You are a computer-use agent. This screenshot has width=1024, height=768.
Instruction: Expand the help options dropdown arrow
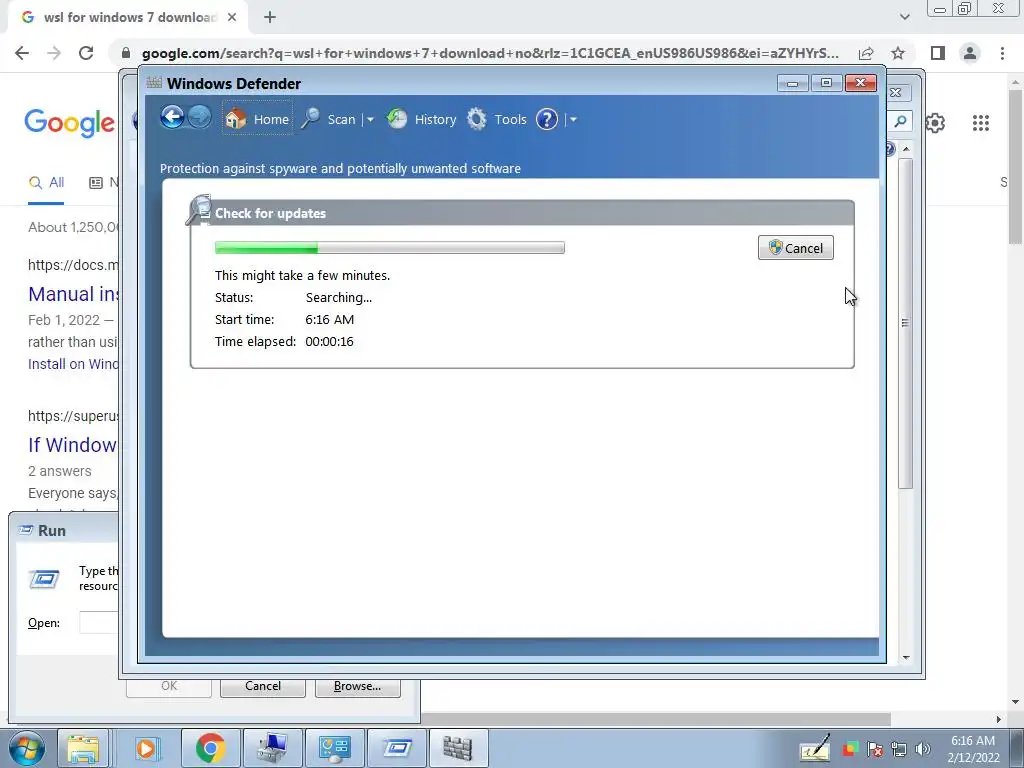(573, 120)
